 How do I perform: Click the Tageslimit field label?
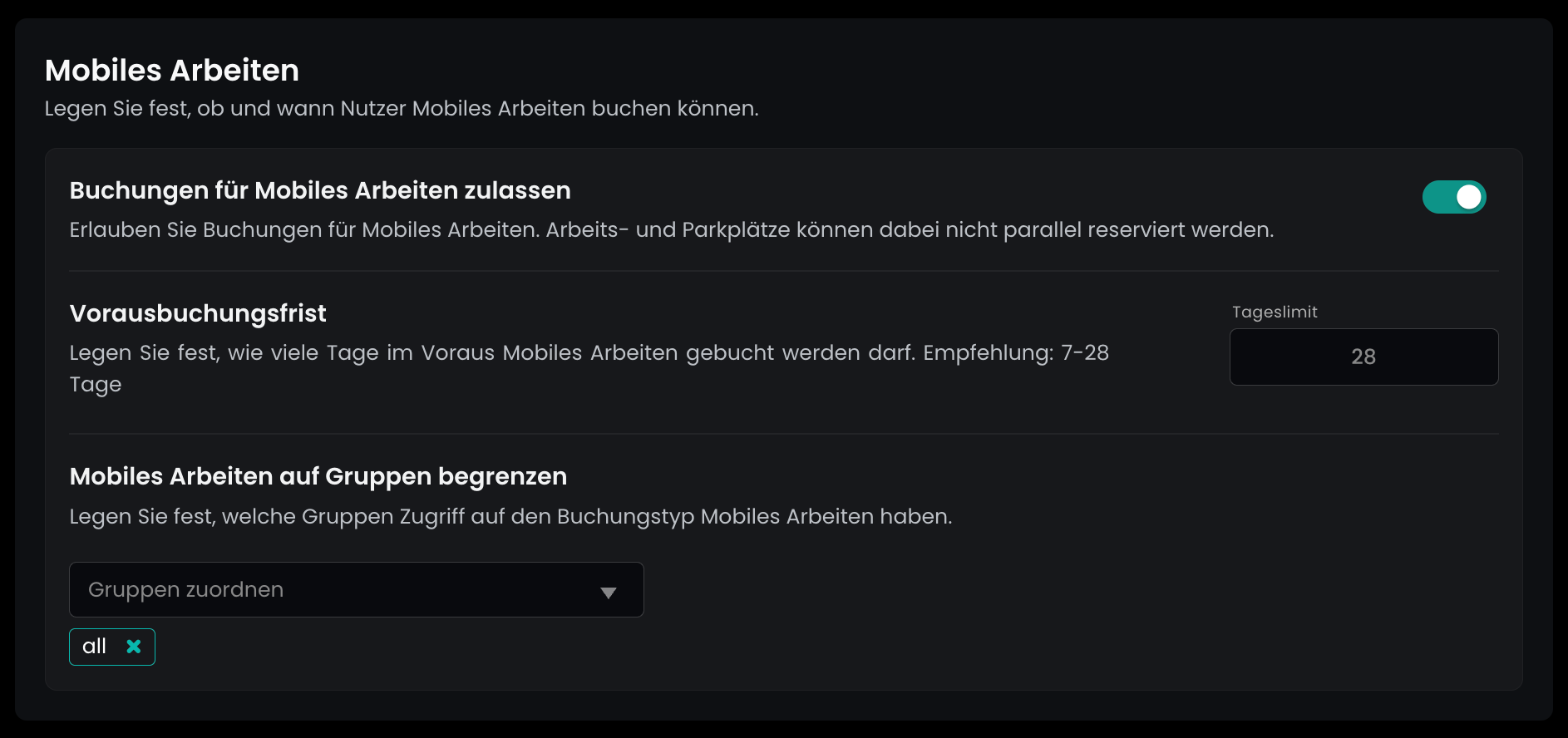pos(1275,312)
